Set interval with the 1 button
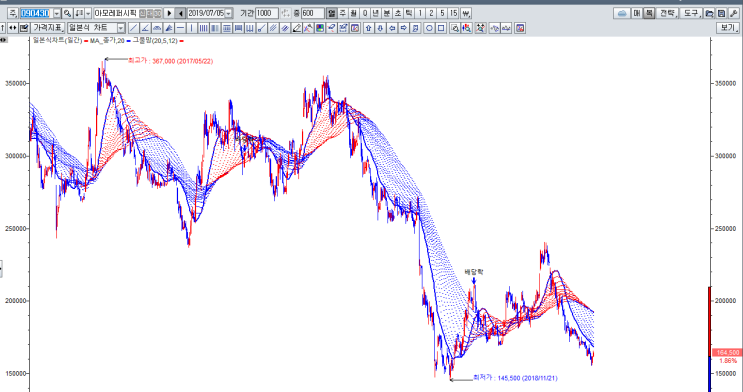Image resolution: width=743 pixels, height=392 pixels. (x=420, y=13)
